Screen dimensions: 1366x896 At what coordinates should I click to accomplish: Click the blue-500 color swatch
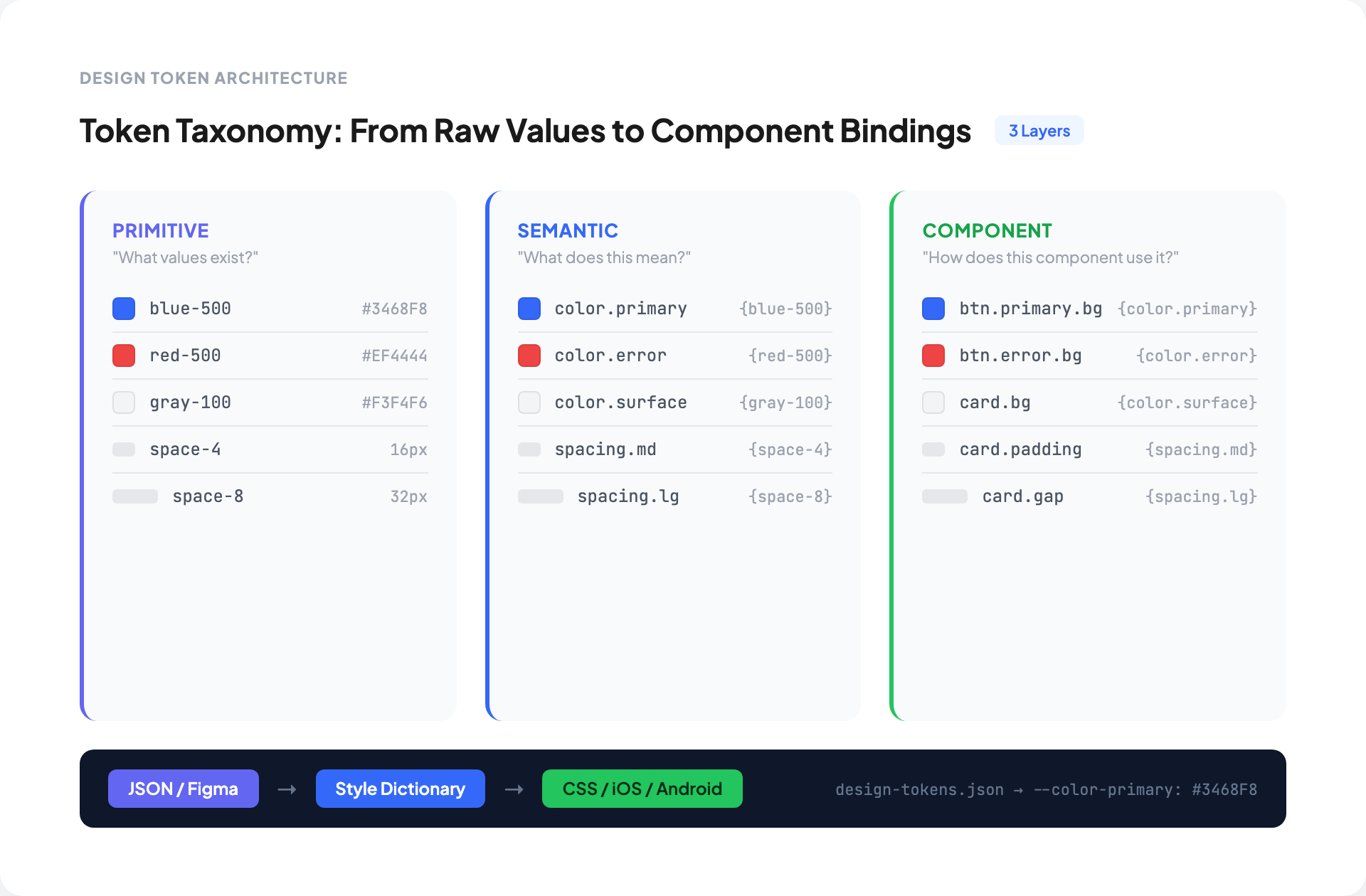tap(124, 309)
